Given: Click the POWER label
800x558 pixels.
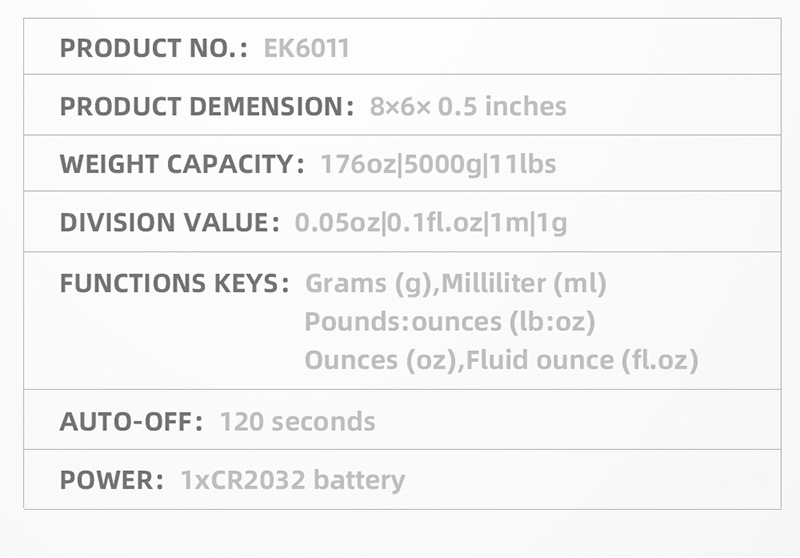Looking at the screenshot, I should pos(111,480).
